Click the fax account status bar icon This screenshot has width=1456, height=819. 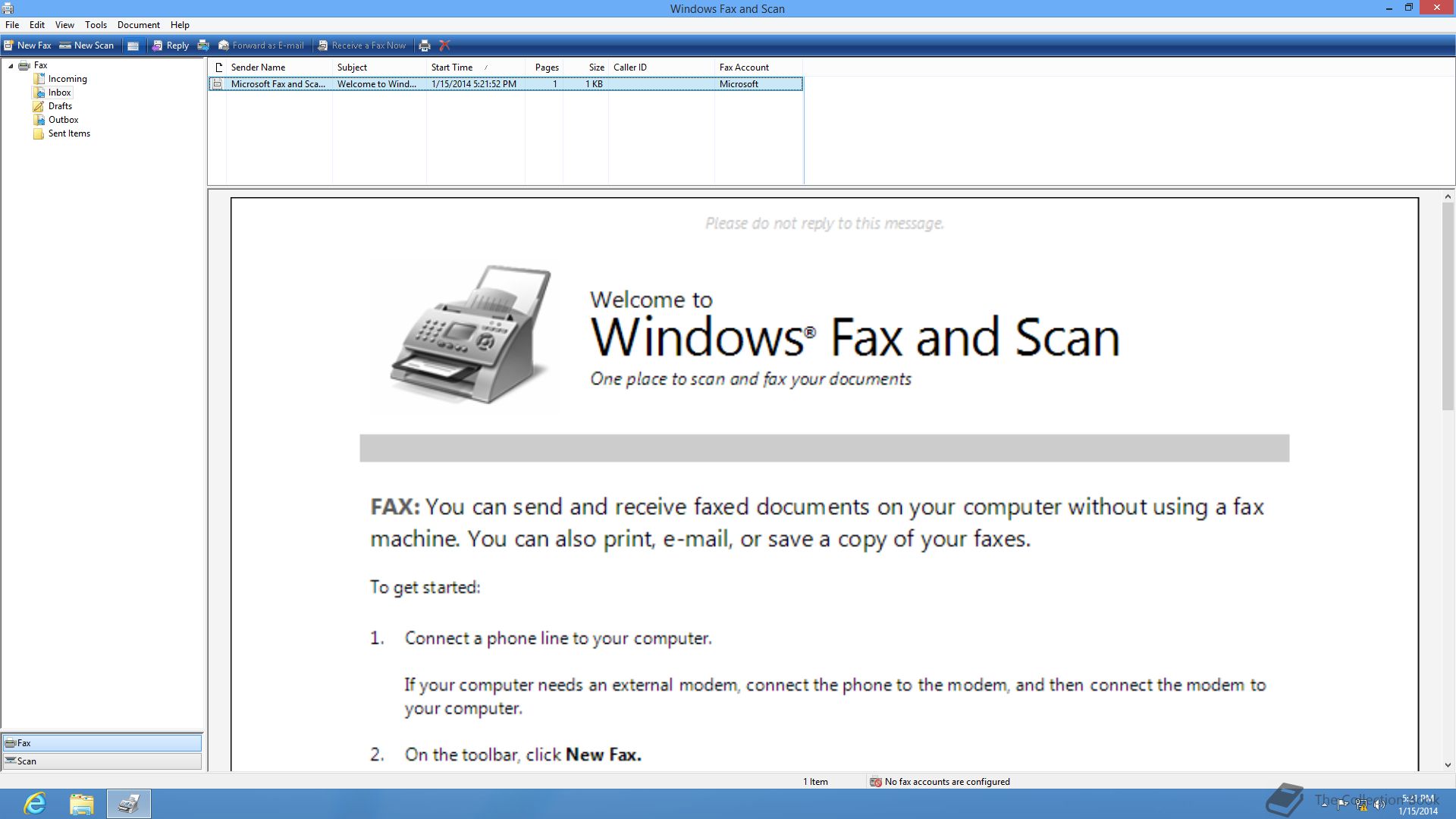(875, 782)
